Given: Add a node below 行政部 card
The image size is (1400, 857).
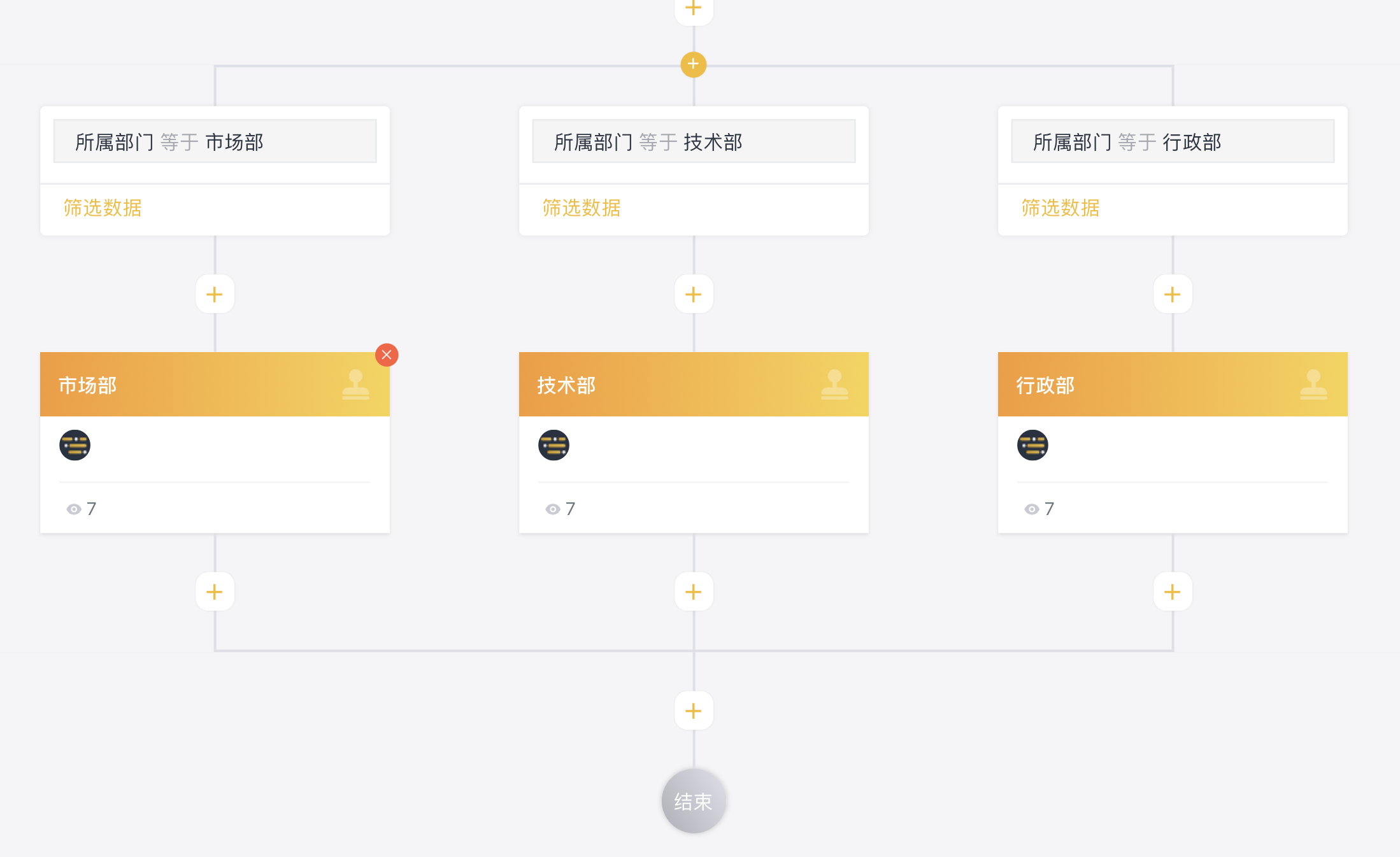Looking at the screenshot, I should pyautogui.click(x=1172, y=591).
